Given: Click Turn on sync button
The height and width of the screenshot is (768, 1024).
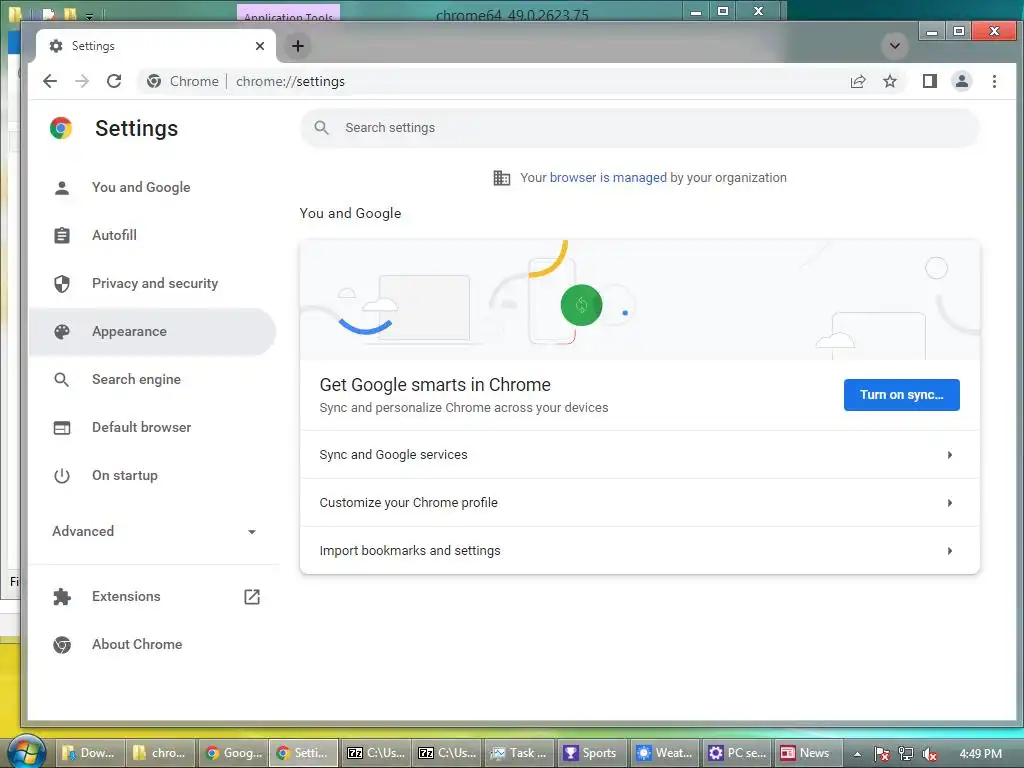Looking at the screenshot, I should pyautogui.click(x=901, y=394).
